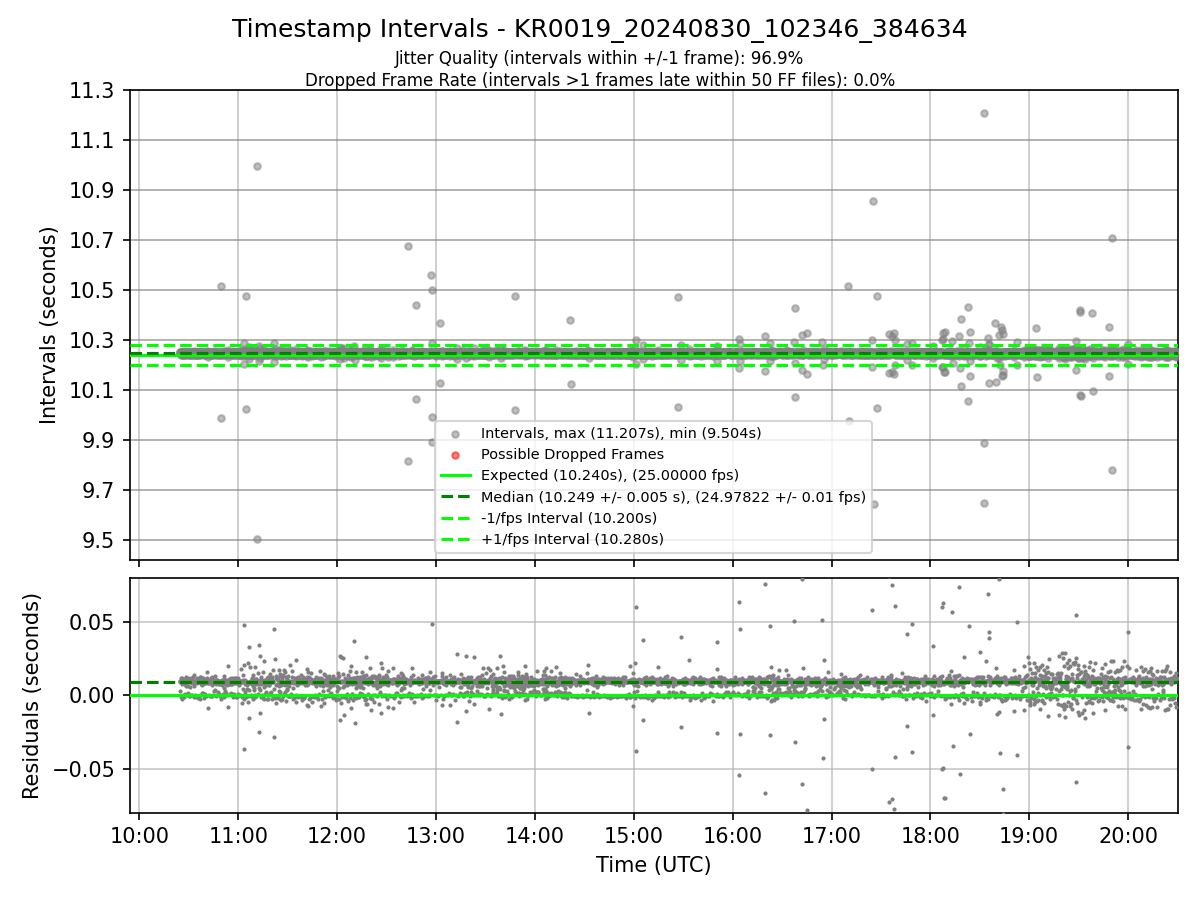The image size is (1200, 900).
Task: Click the maximum interval data point near 11.2 seconds
Action: pyautogui.click(x=984, y=113)
